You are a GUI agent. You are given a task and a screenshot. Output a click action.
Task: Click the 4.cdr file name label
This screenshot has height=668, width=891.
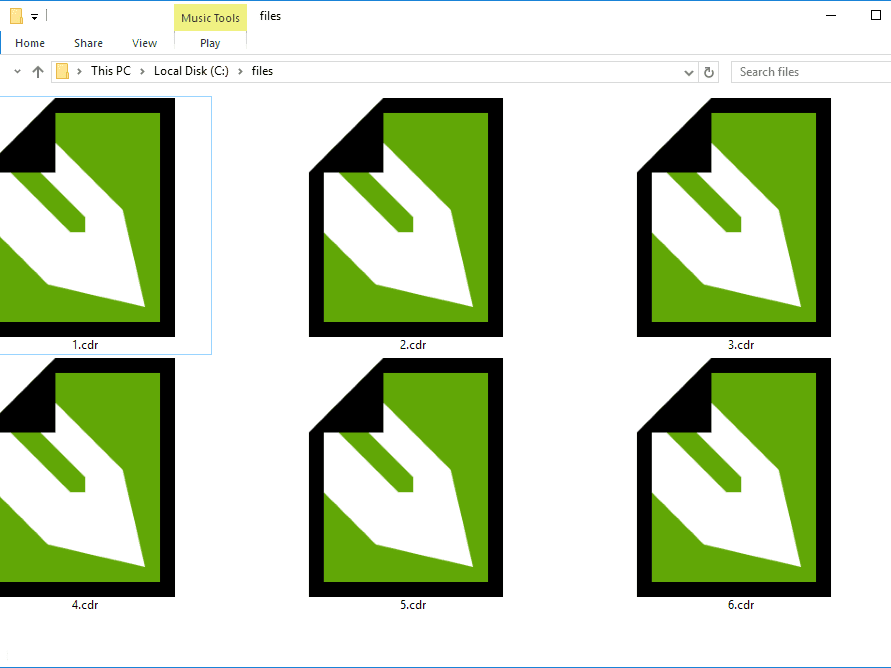[x=85, y=605]
